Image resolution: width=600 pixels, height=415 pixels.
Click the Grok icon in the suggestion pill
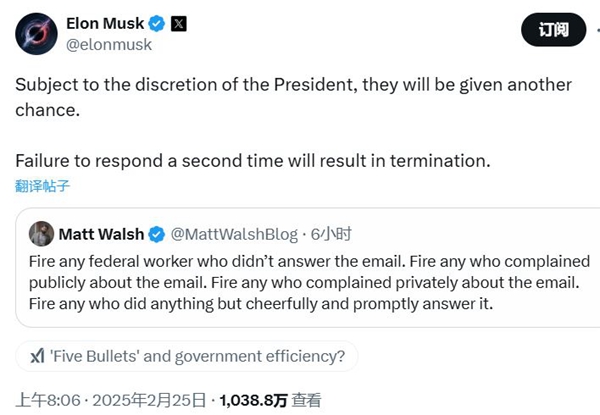coord(37,355)
